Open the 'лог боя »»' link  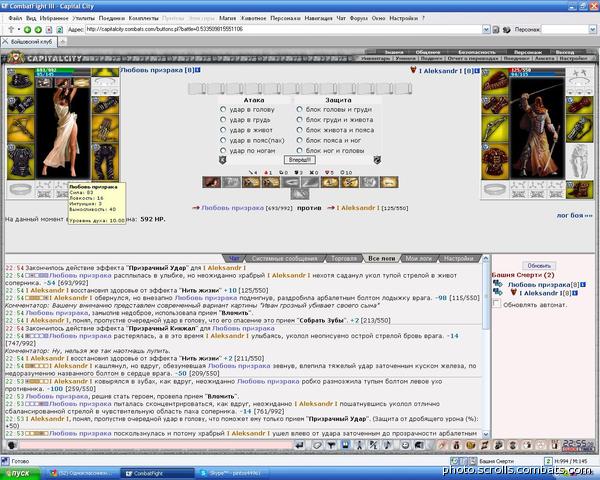574,216
